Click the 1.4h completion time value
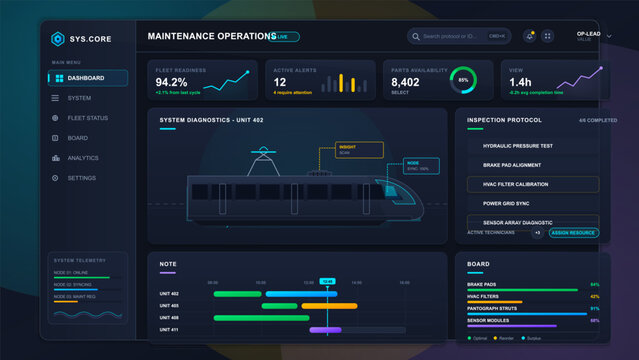 coord(520,82)
